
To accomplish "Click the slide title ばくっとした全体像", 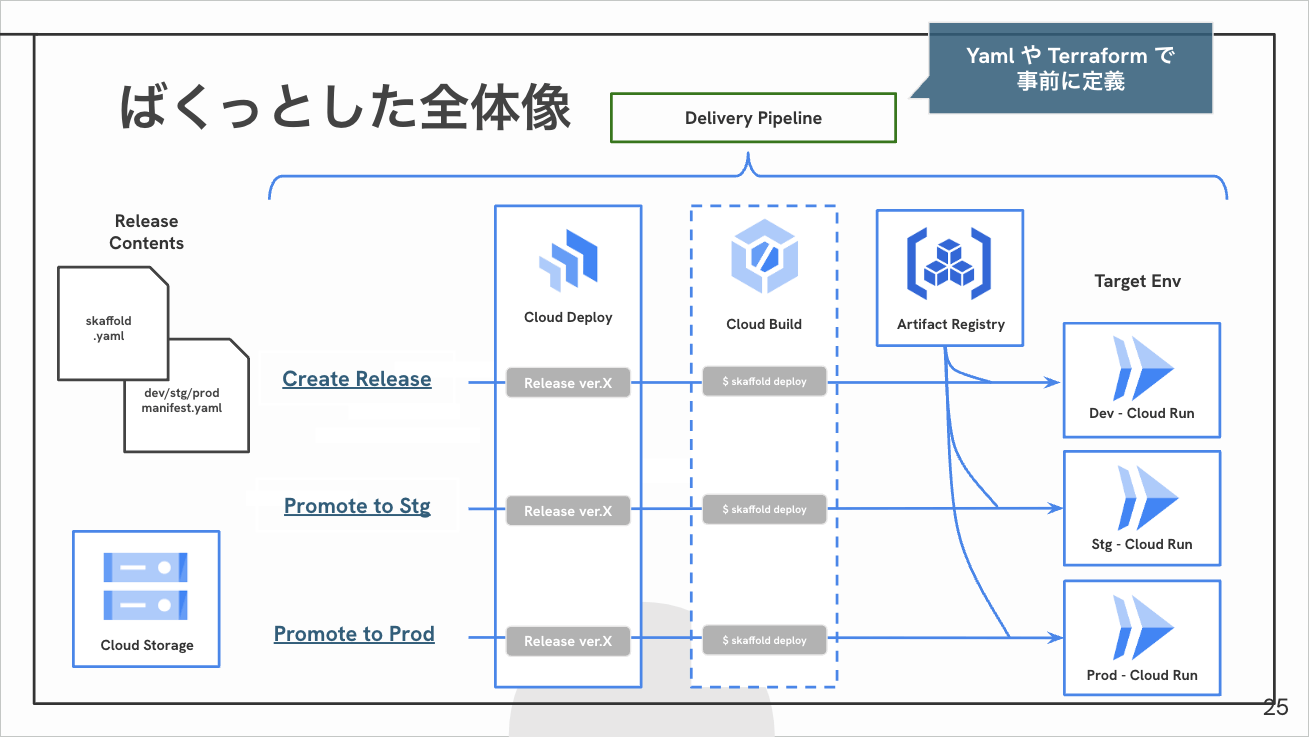I will 345,106.
